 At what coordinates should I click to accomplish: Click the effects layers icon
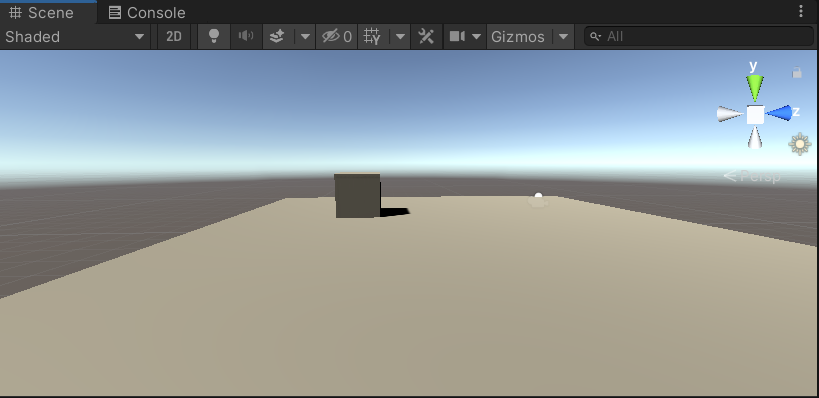click(277, 37)
